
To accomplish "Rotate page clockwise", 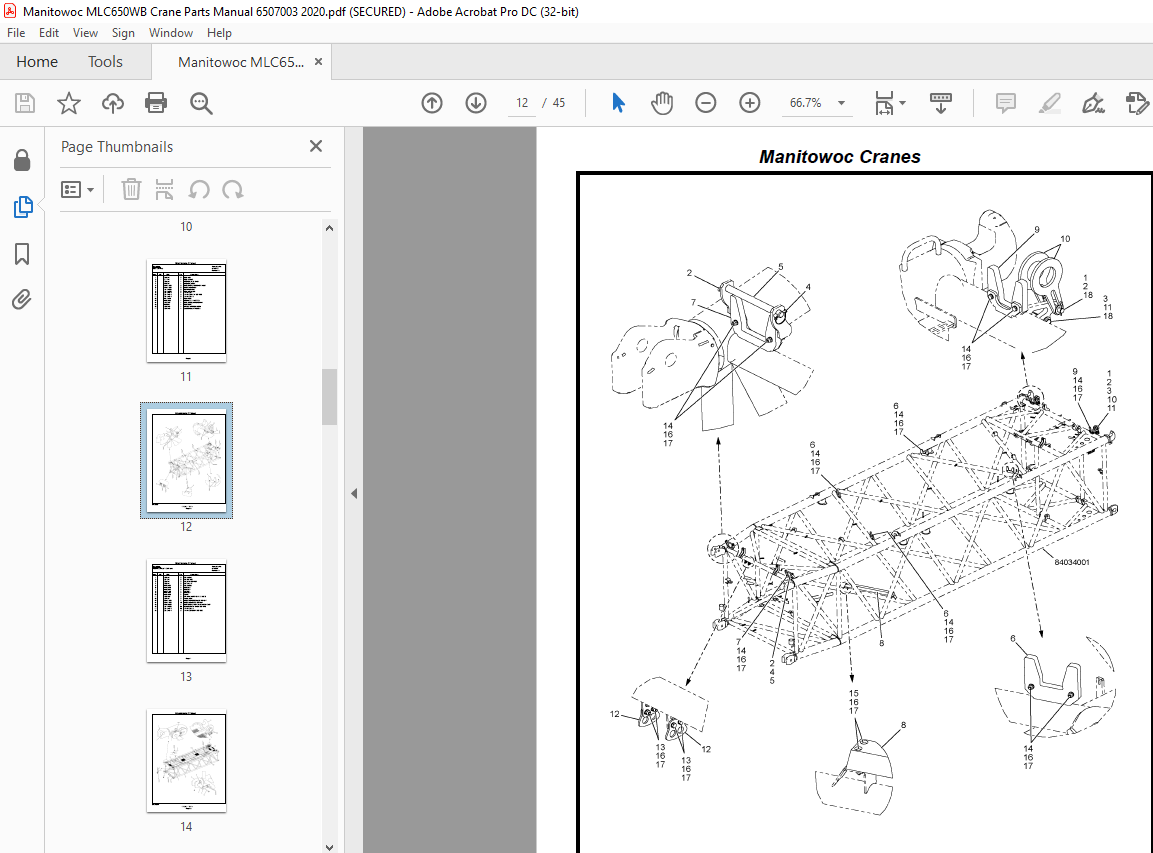I will (x=233, y=190).
